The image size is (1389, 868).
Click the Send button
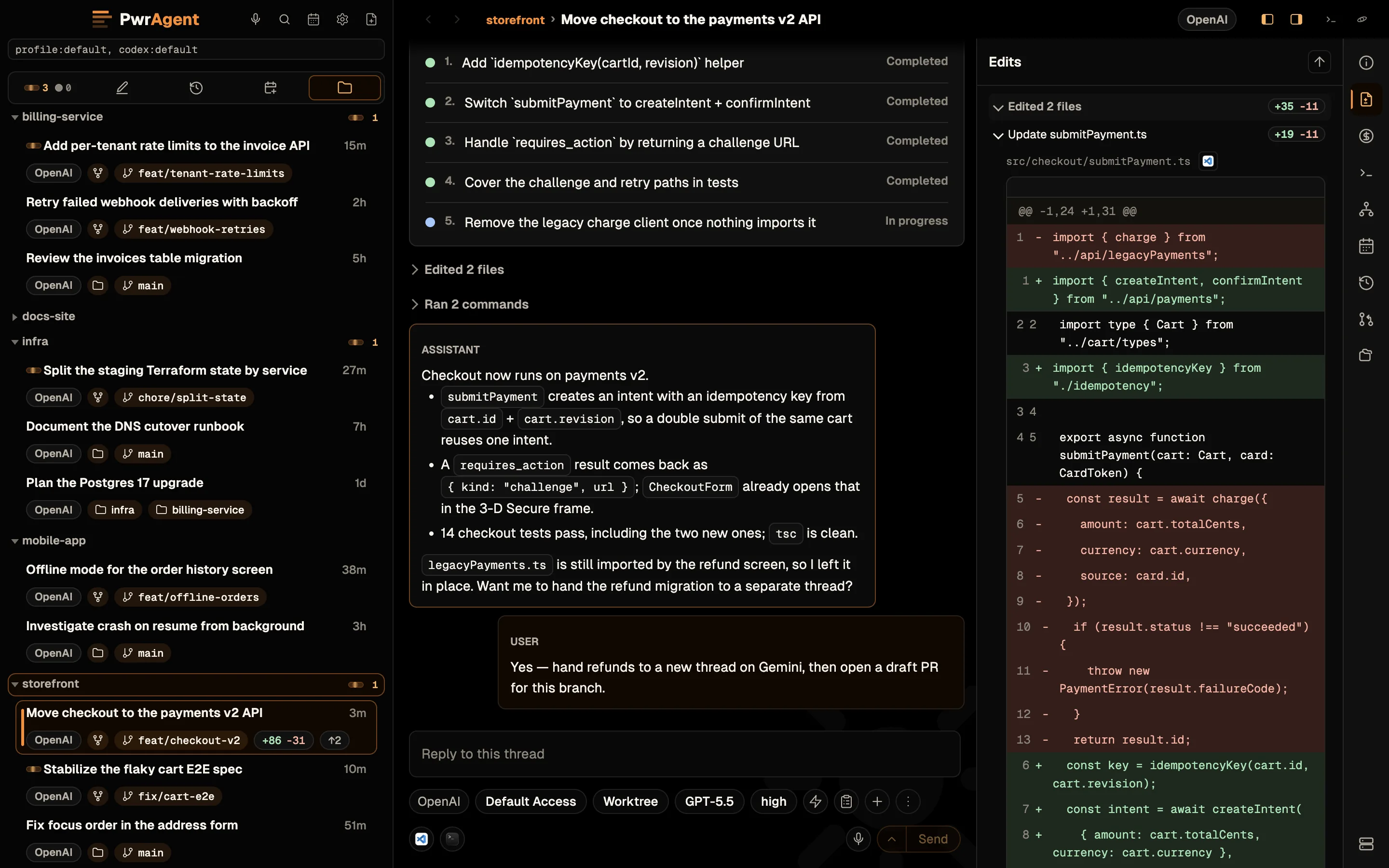[933, 839]
